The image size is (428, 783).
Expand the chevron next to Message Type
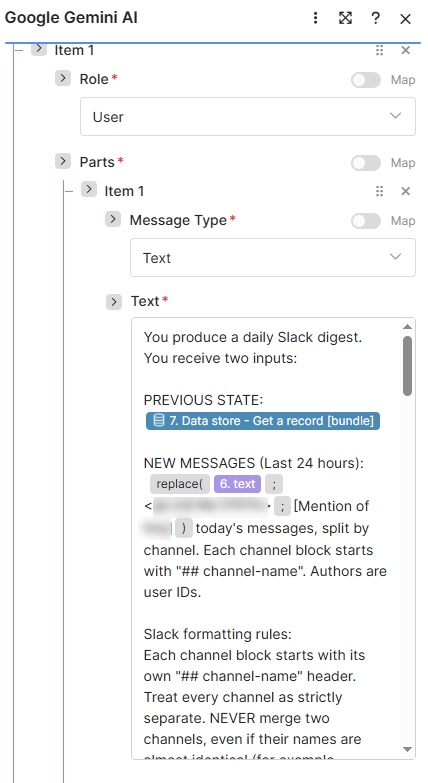click(x=113, y=219)
